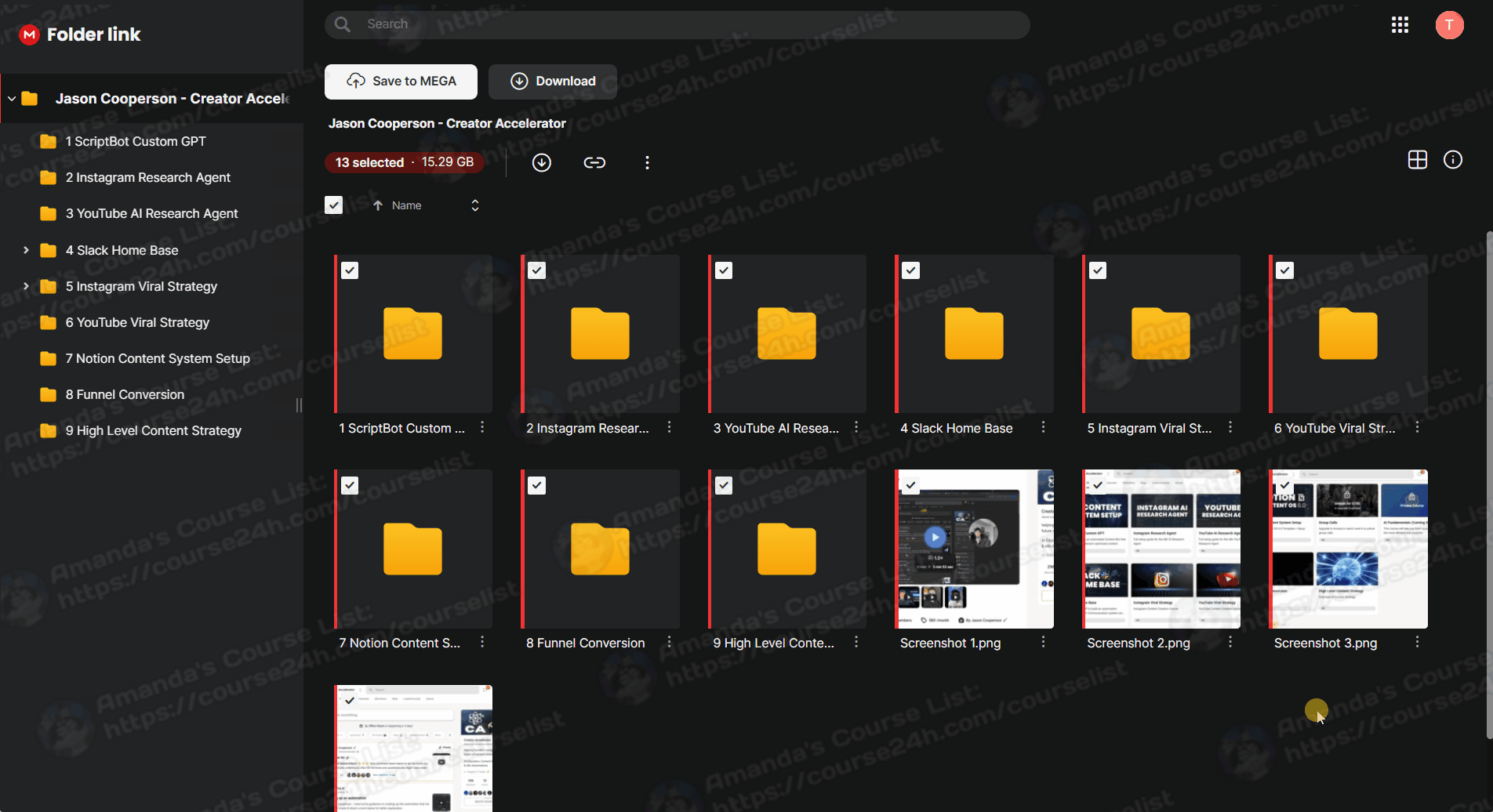
Task: Show the info panel icon
Action: (x=1452, y=160)
